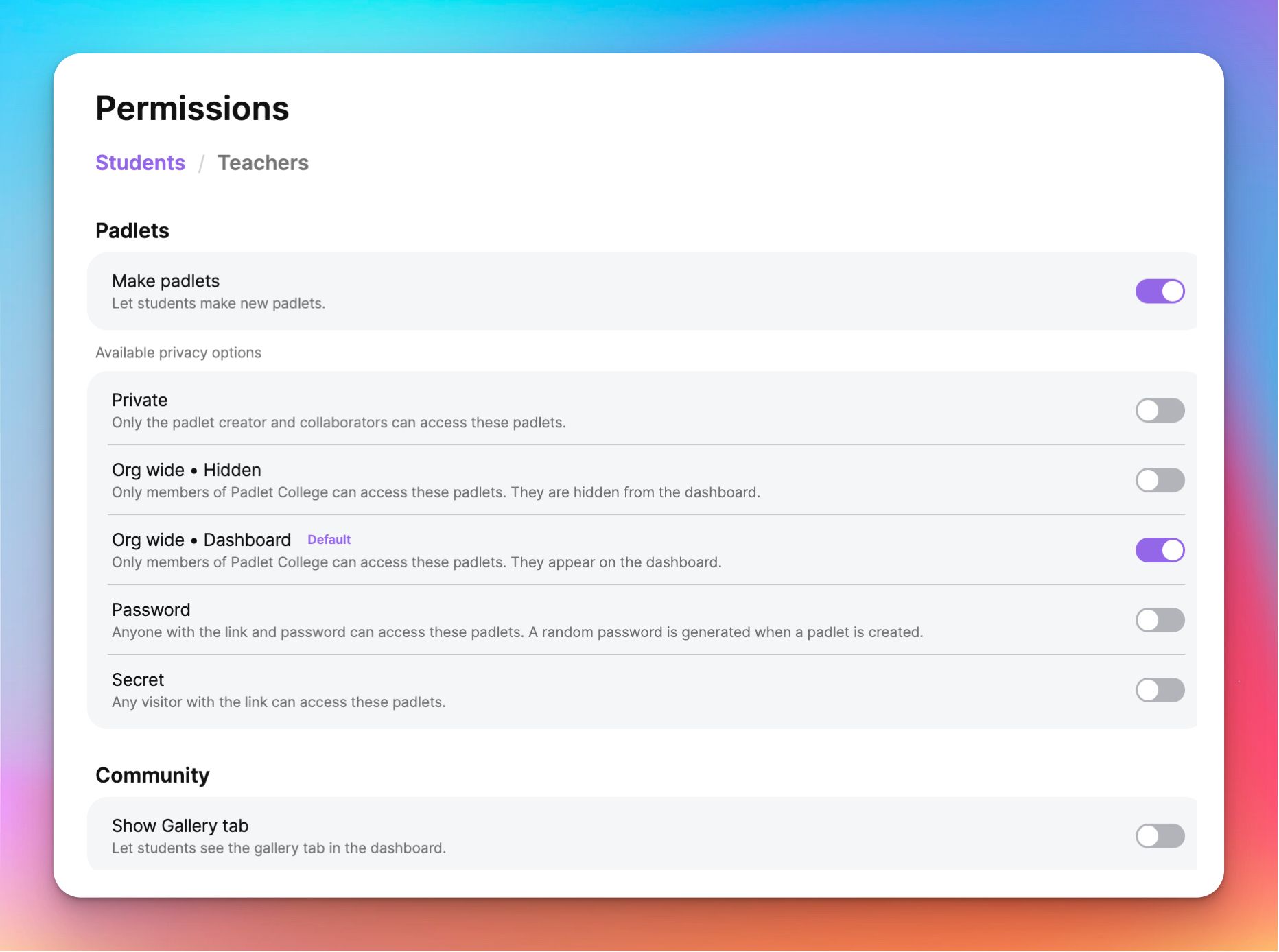Select the Students permissions tab

tap(140, 163)
